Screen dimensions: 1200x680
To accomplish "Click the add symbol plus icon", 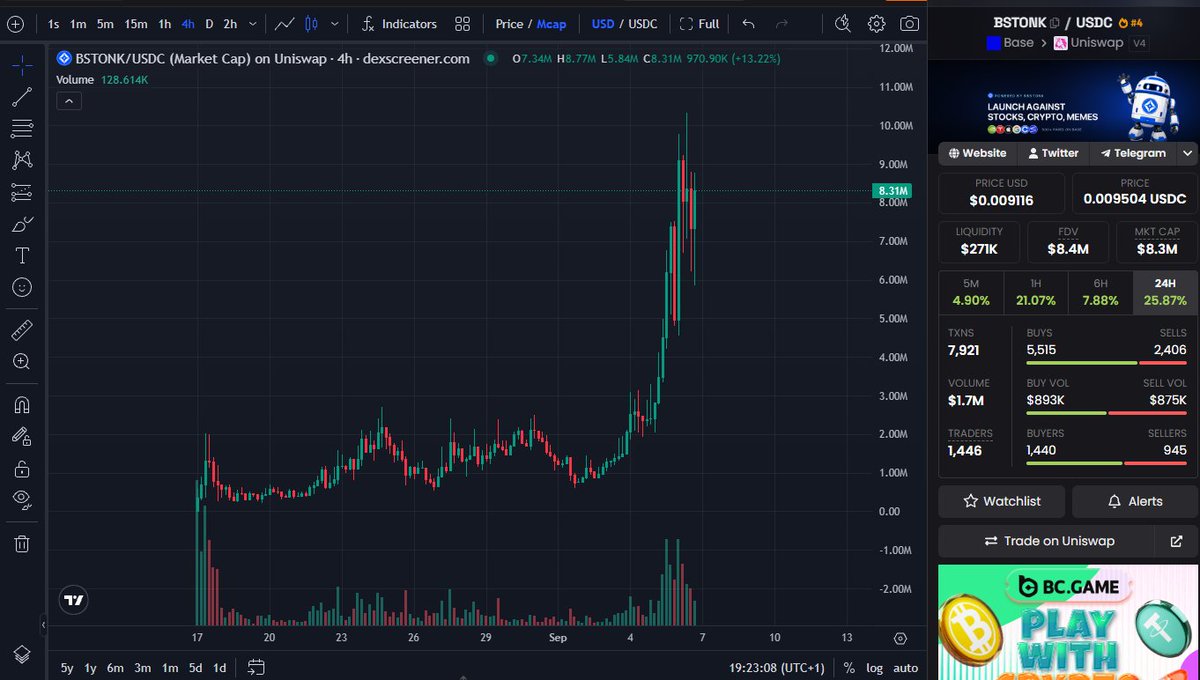I will (14, 23).
